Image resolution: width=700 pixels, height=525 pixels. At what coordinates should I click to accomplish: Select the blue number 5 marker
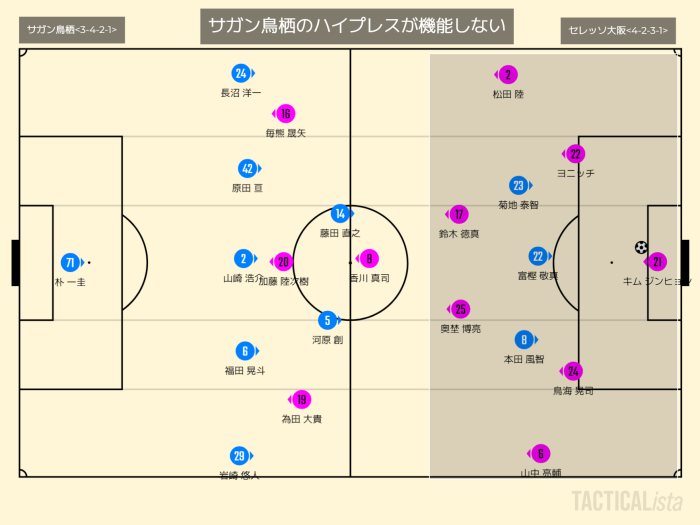[327, 320]
